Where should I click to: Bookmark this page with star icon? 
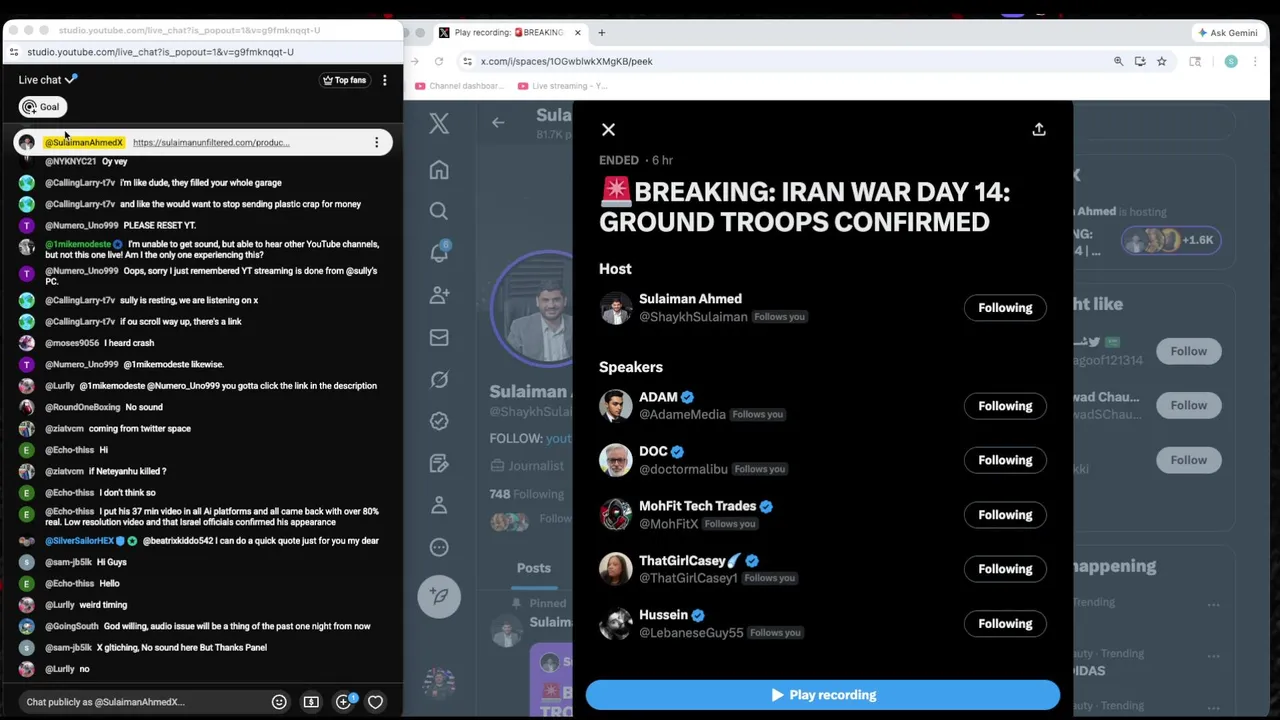pos(1161,61)
